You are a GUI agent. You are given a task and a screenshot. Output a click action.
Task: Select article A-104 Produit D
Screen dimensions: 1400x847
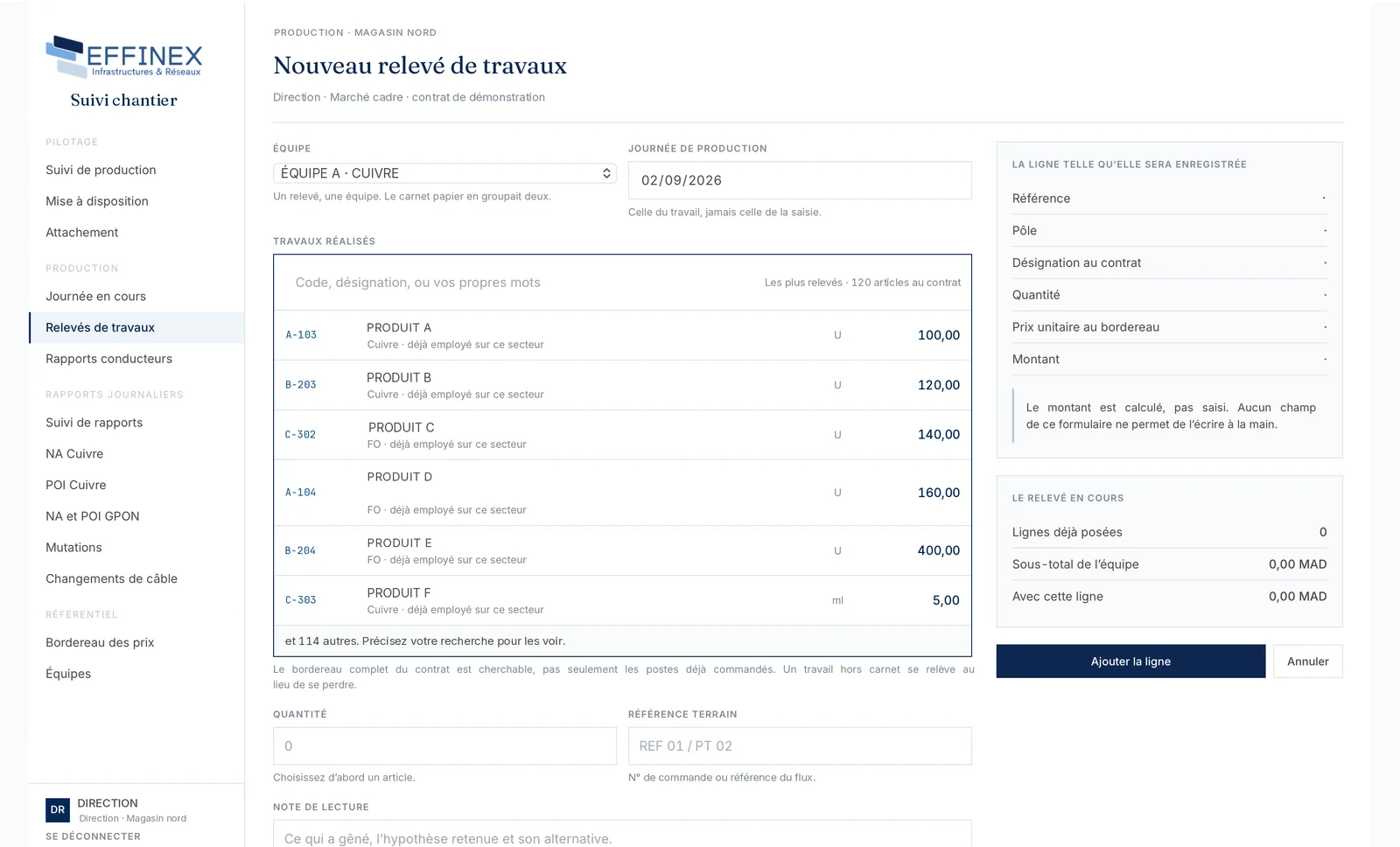[622, 493]
